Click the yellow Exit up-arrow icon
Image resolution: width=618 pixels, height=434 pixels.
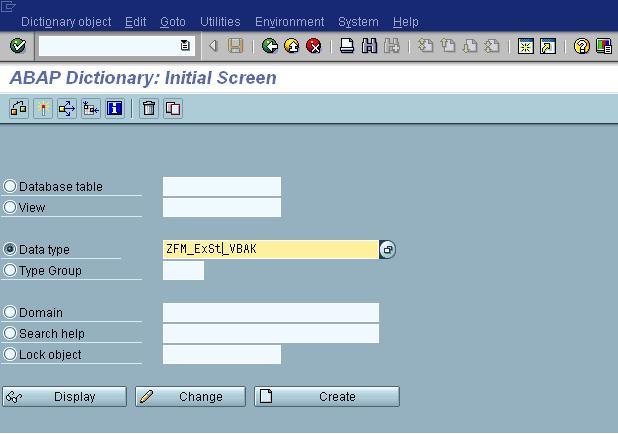tap(292, 46)
